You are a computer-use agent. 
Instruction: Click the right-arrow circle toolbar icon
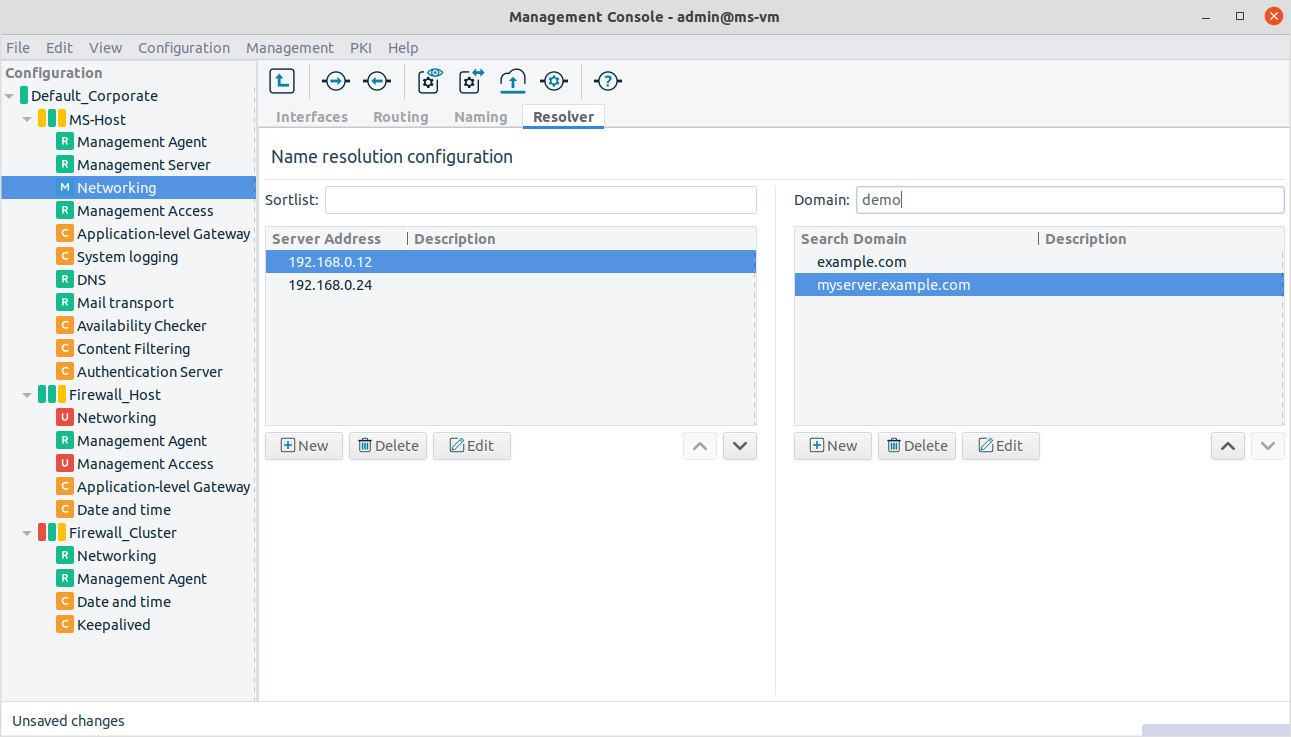click(336, 81)
